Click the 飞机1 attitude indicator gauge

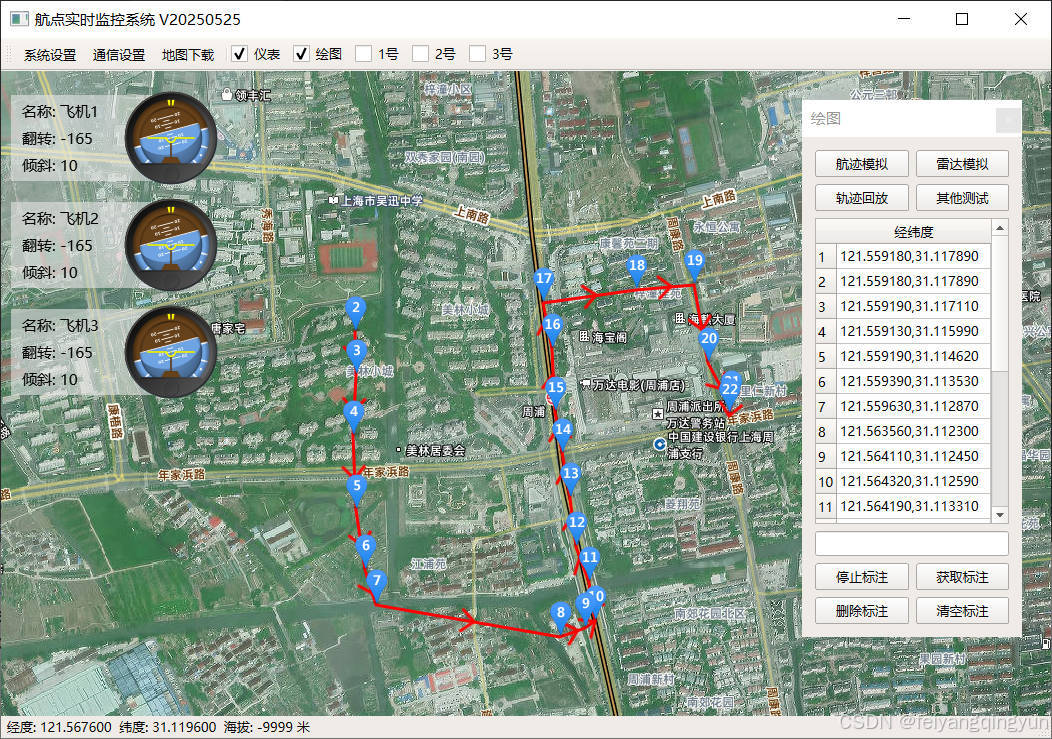click(171, 138)
